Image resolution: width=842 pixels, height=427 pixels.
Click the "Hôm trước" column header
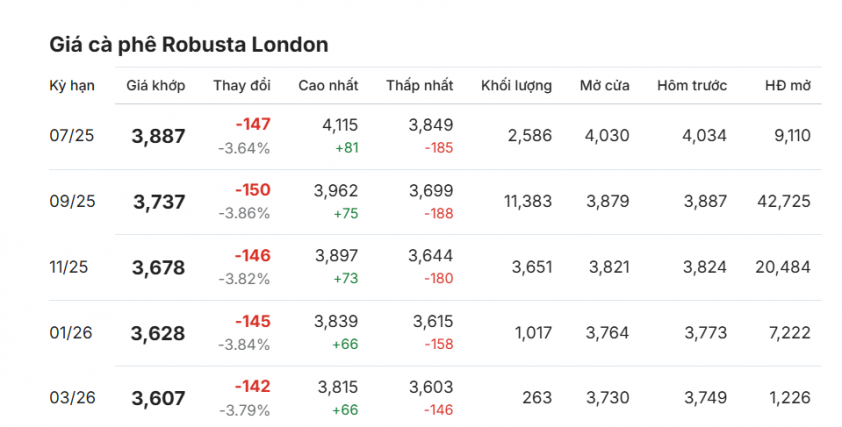click(692, 85)
